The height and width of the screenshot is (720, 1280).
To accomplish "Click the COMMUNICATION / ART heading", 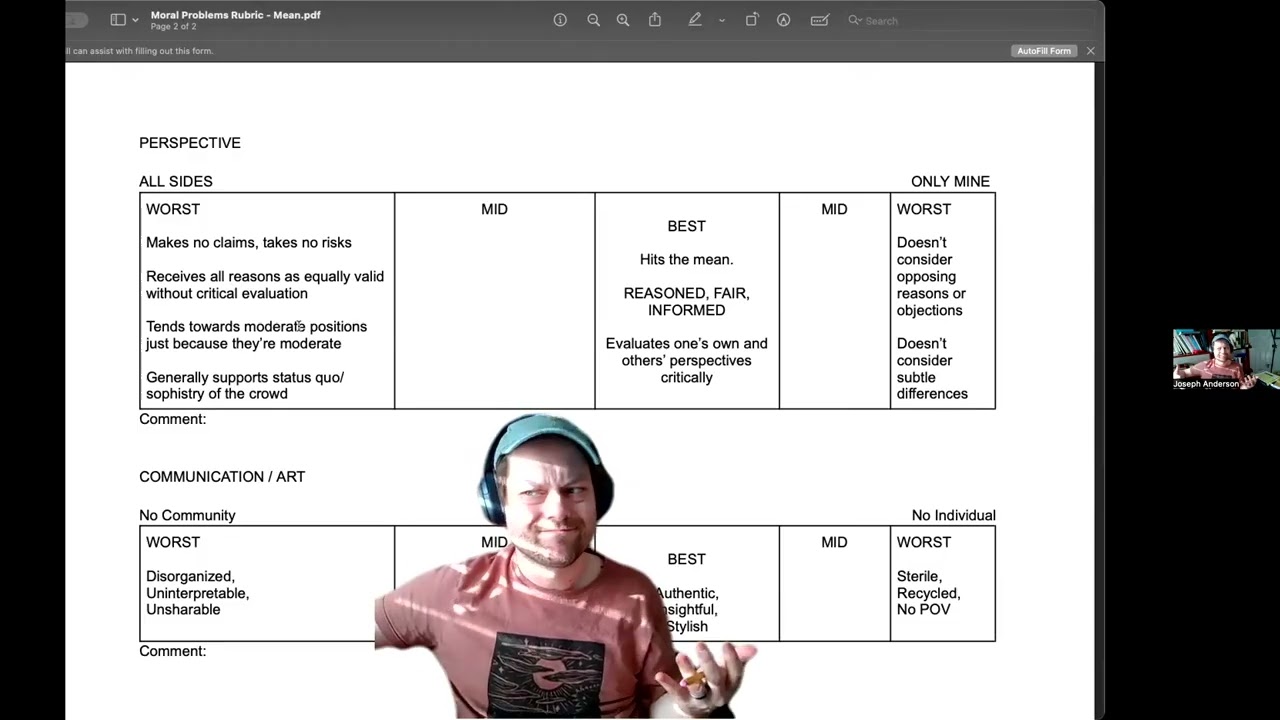I will click(x=222, y=477).
